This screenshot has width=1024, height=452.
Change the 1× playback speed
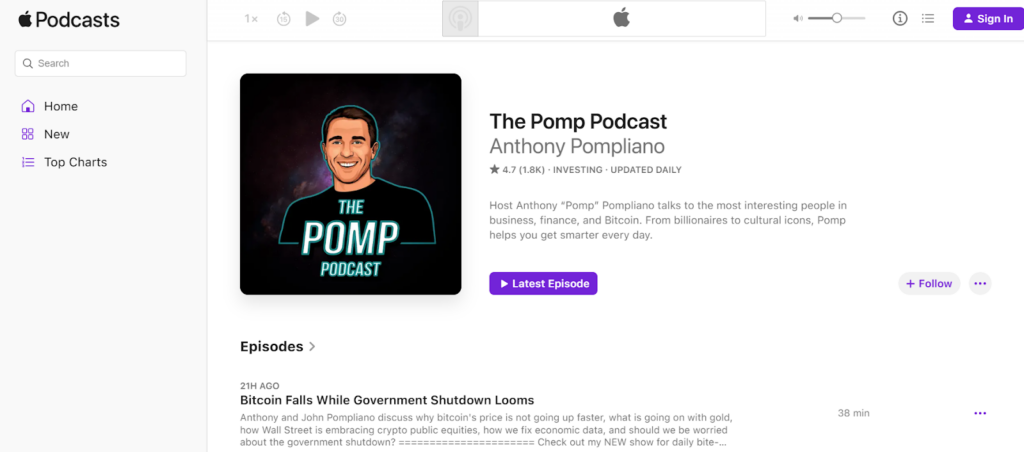click(x=251, y=19)
